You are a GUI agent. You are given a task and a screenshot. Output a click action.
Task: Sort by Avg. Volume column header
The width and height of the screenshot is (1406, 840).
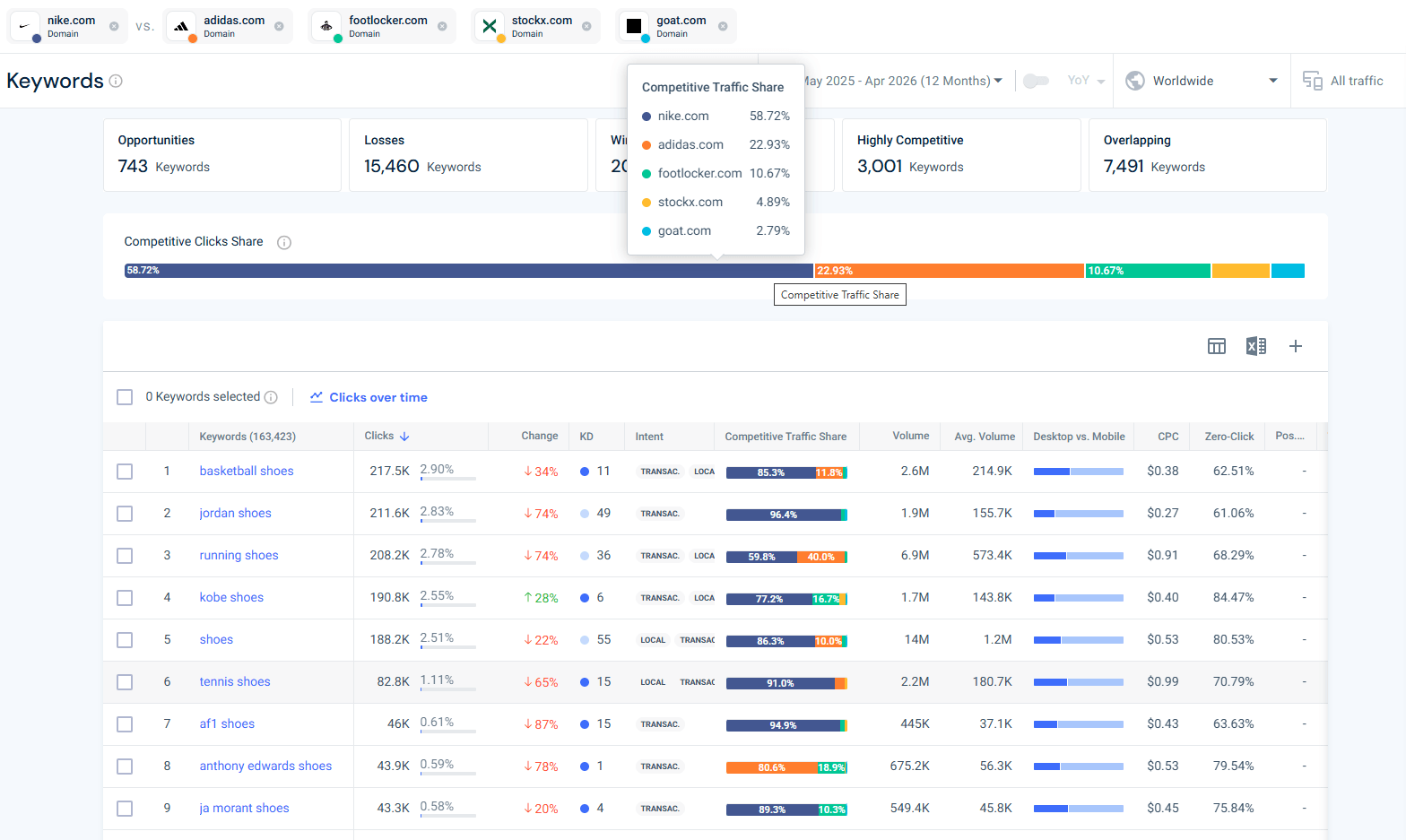(x=985, y=437)
